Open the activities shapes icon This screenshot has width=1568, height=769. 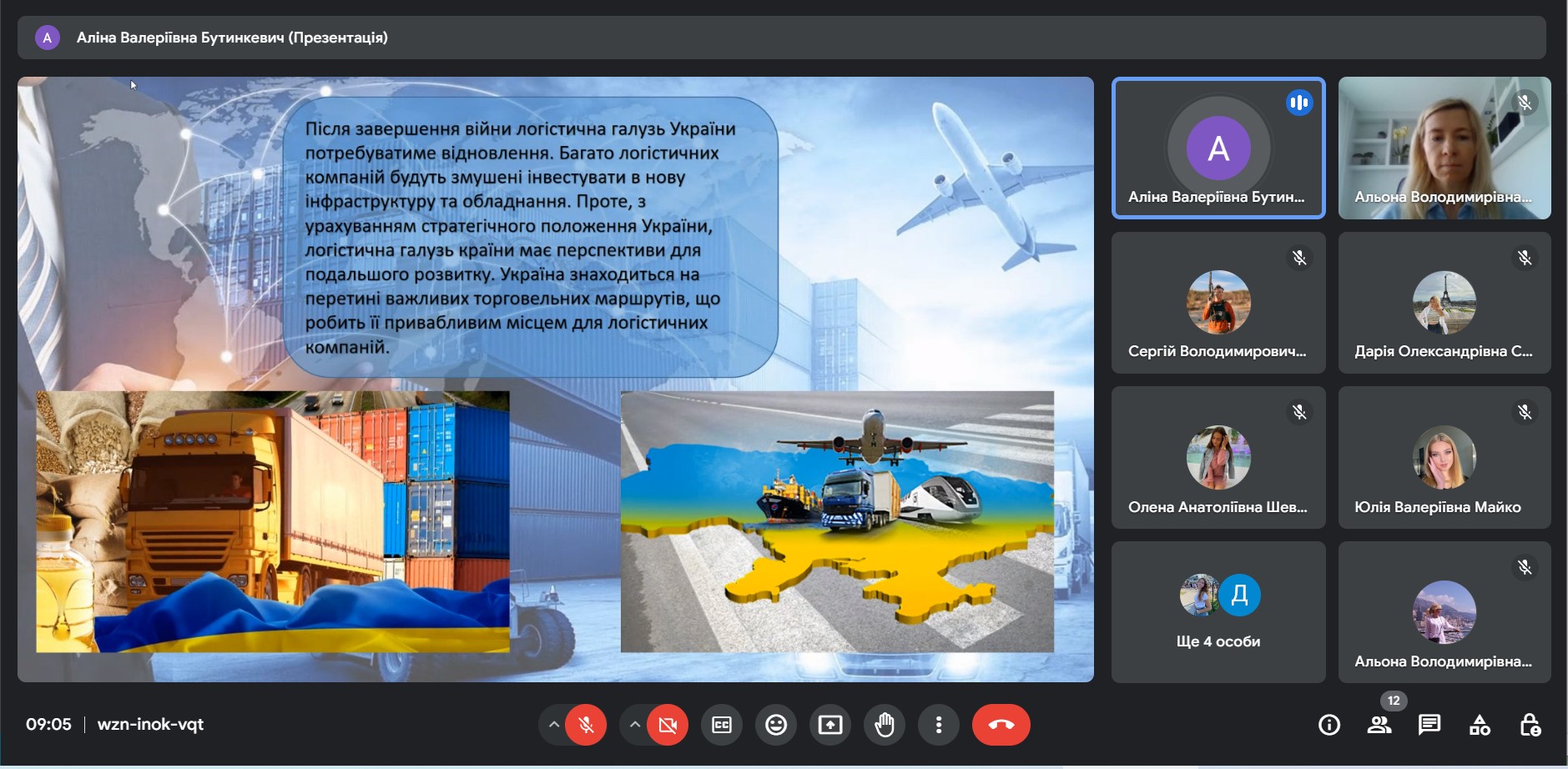(1480, 725)
